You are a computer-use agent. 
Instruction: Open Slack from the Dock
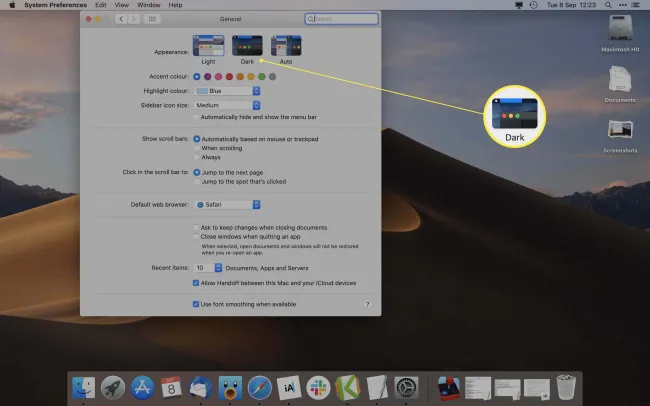[x=319, y=386]
